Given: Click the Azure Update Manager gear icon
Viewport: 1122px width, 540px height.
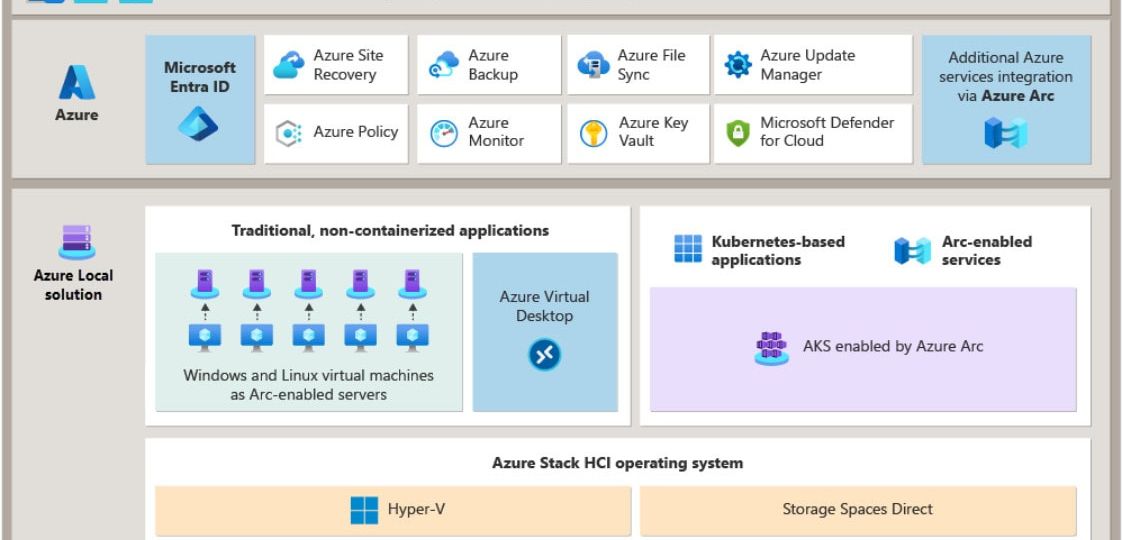Looking at the screenshot, I should pos(737,63).
